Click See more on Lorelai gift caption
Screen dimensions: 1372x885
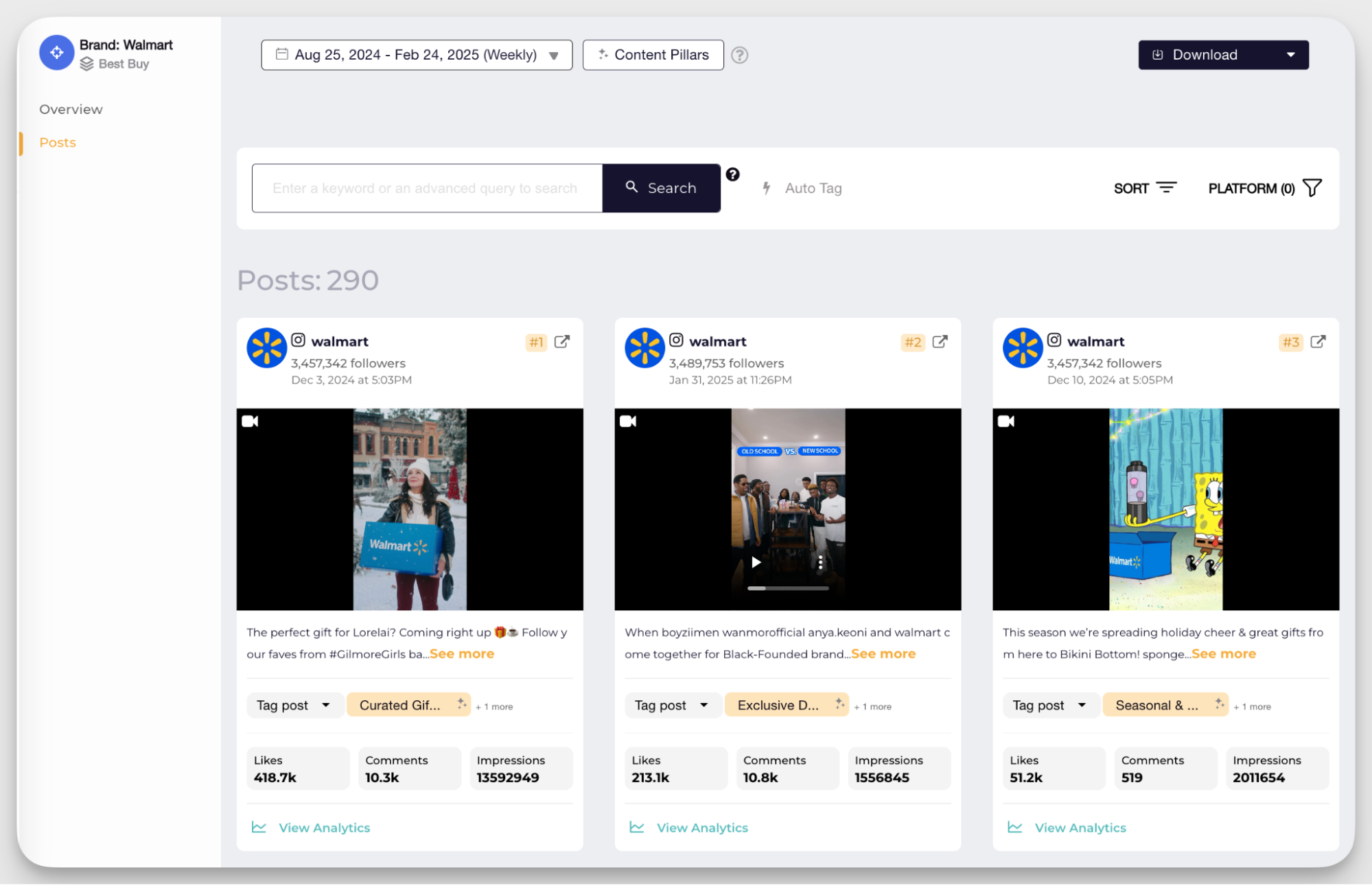(462, 654)
